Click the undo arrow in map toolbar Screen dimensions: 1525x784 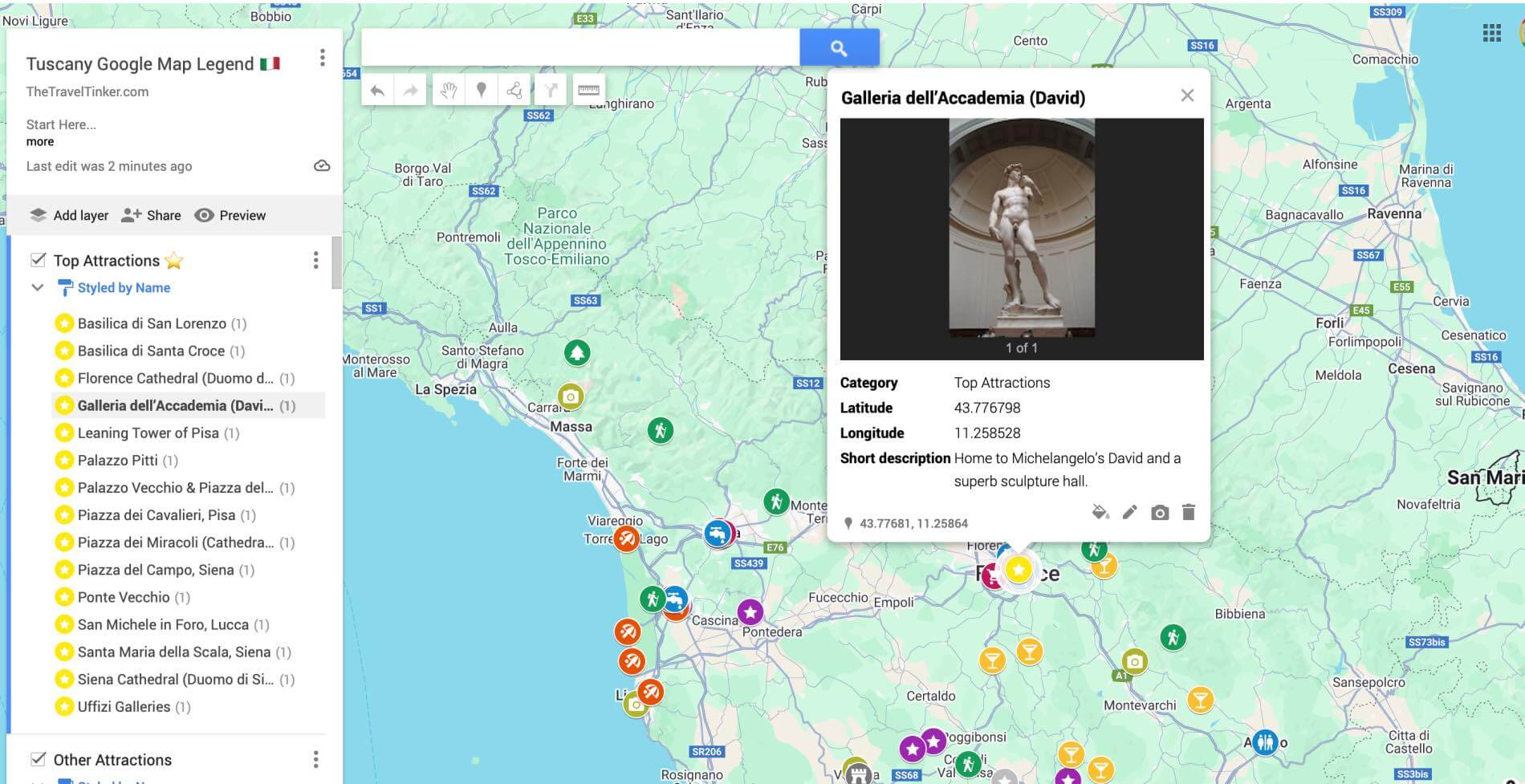(377, 91)
